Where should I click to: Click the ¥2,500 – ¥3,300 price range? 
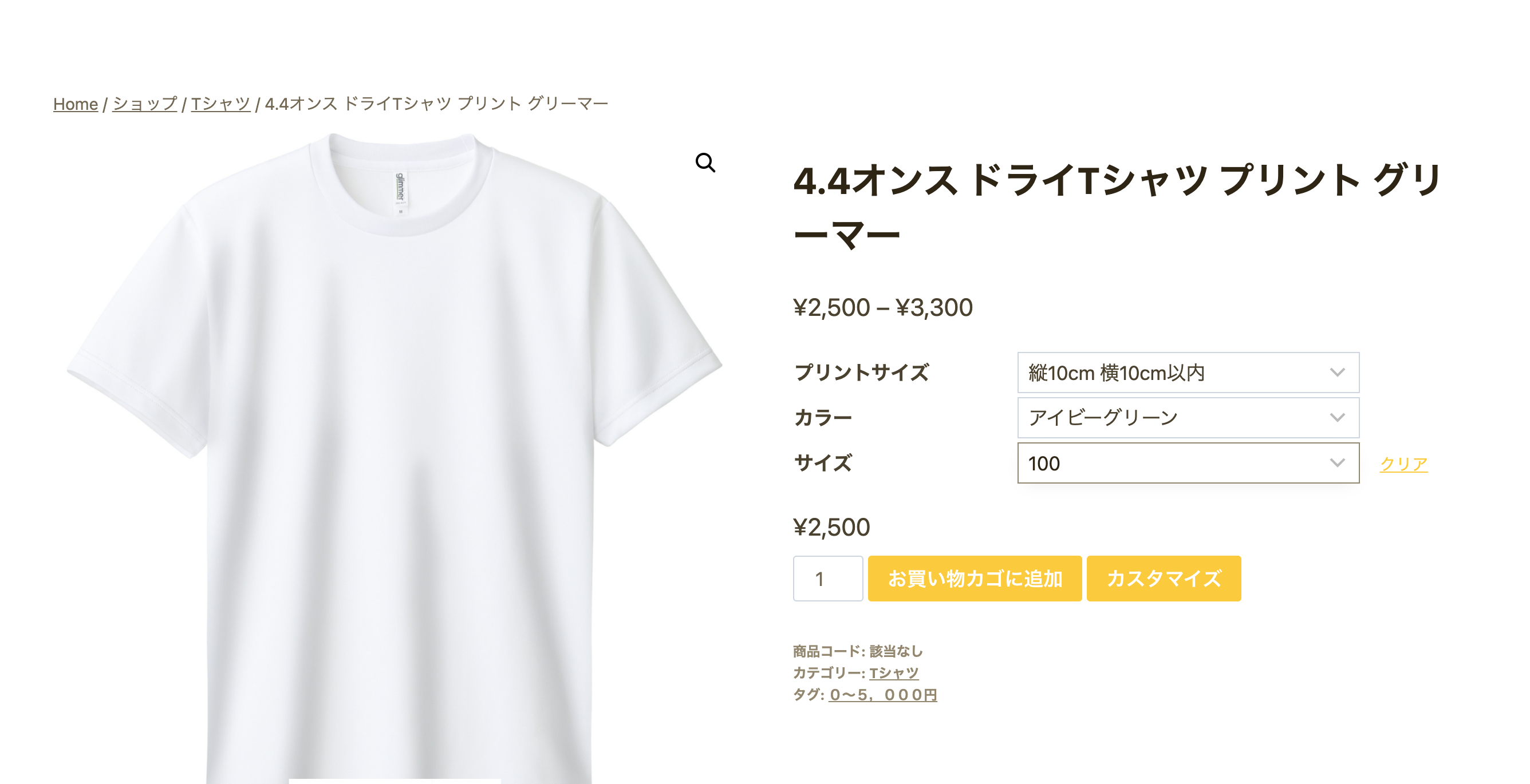883,307
